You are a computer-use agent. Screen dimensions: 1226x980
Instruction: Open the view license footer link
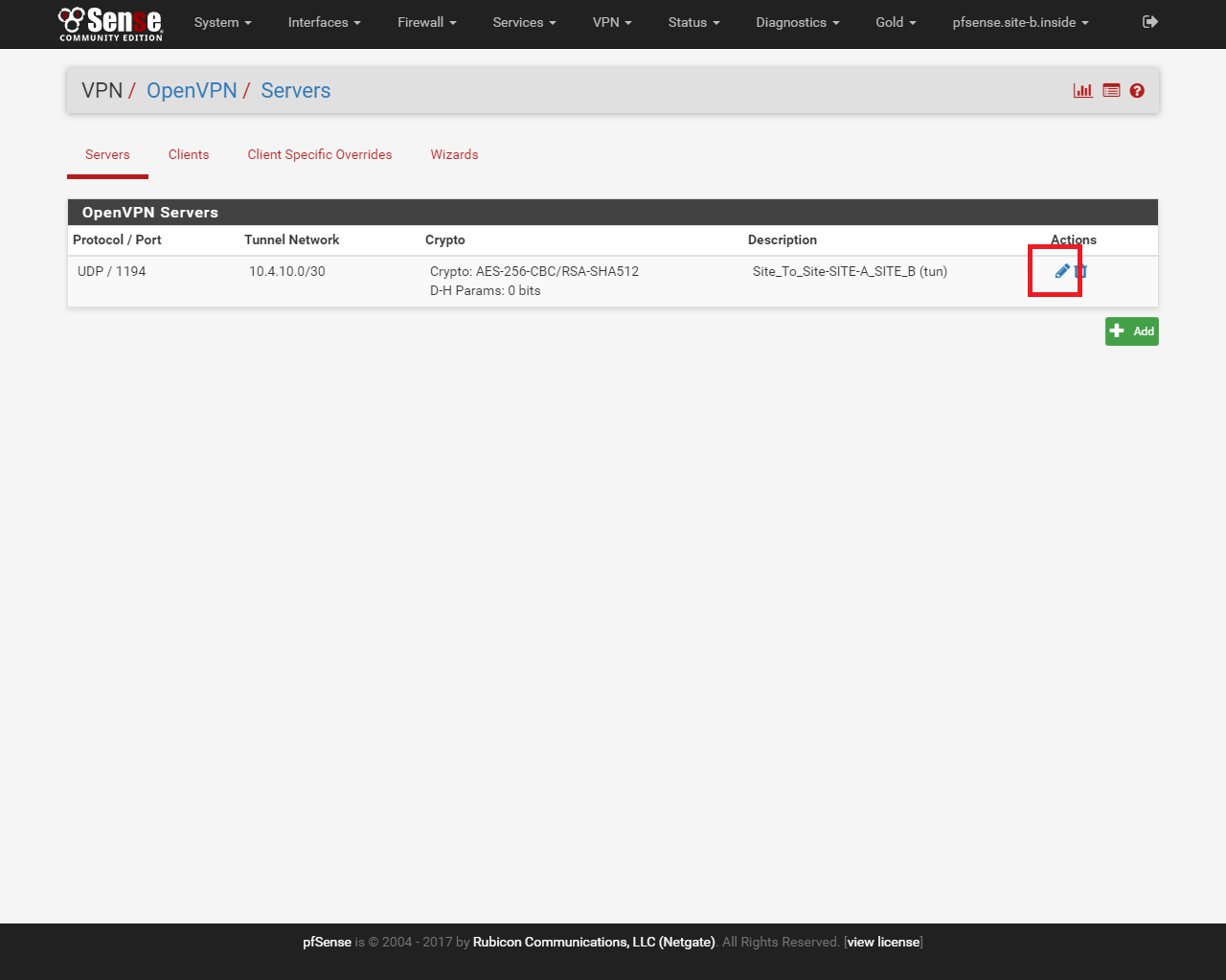click(883, 942)
